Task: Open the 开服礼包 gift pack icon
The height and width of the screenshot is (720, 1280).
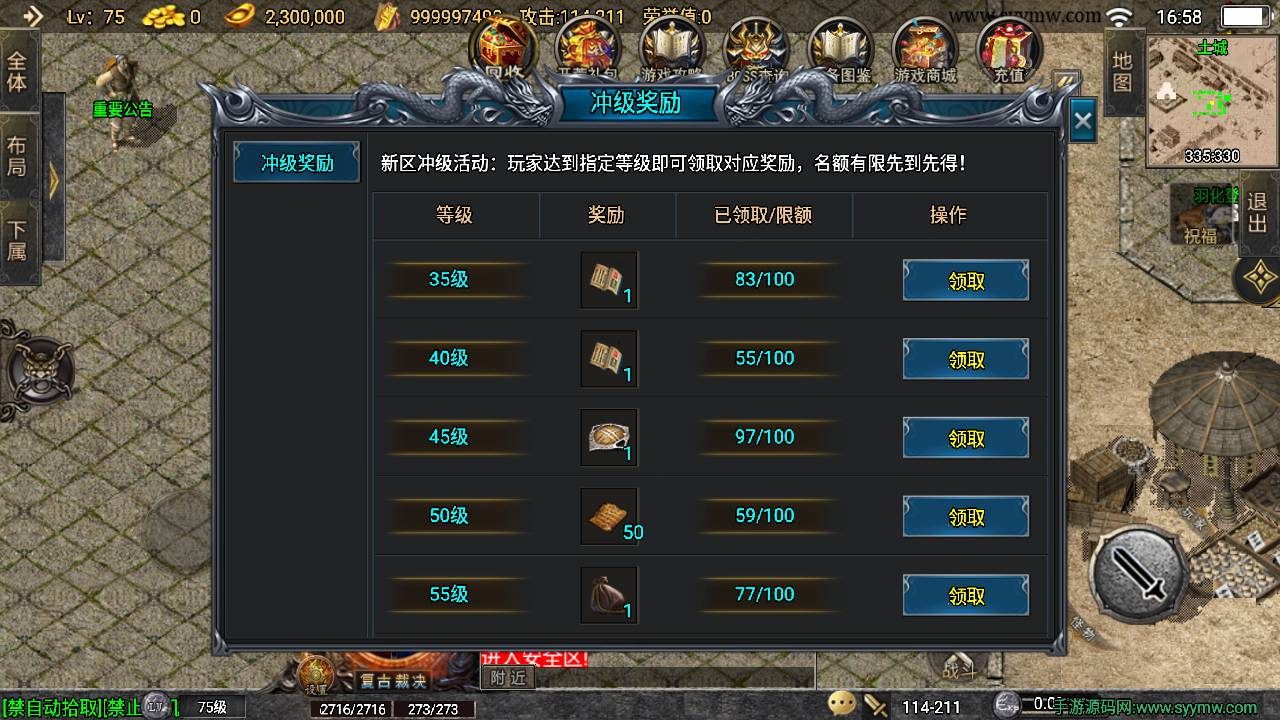Action: click(x=590, y=50)
